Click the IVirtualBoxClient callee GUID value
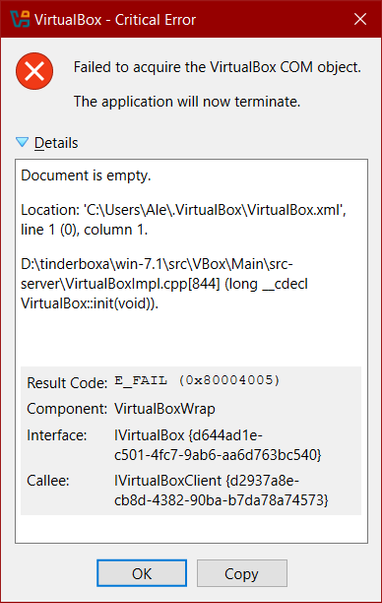This screenshot has width=382, height=603. (221, 490)
